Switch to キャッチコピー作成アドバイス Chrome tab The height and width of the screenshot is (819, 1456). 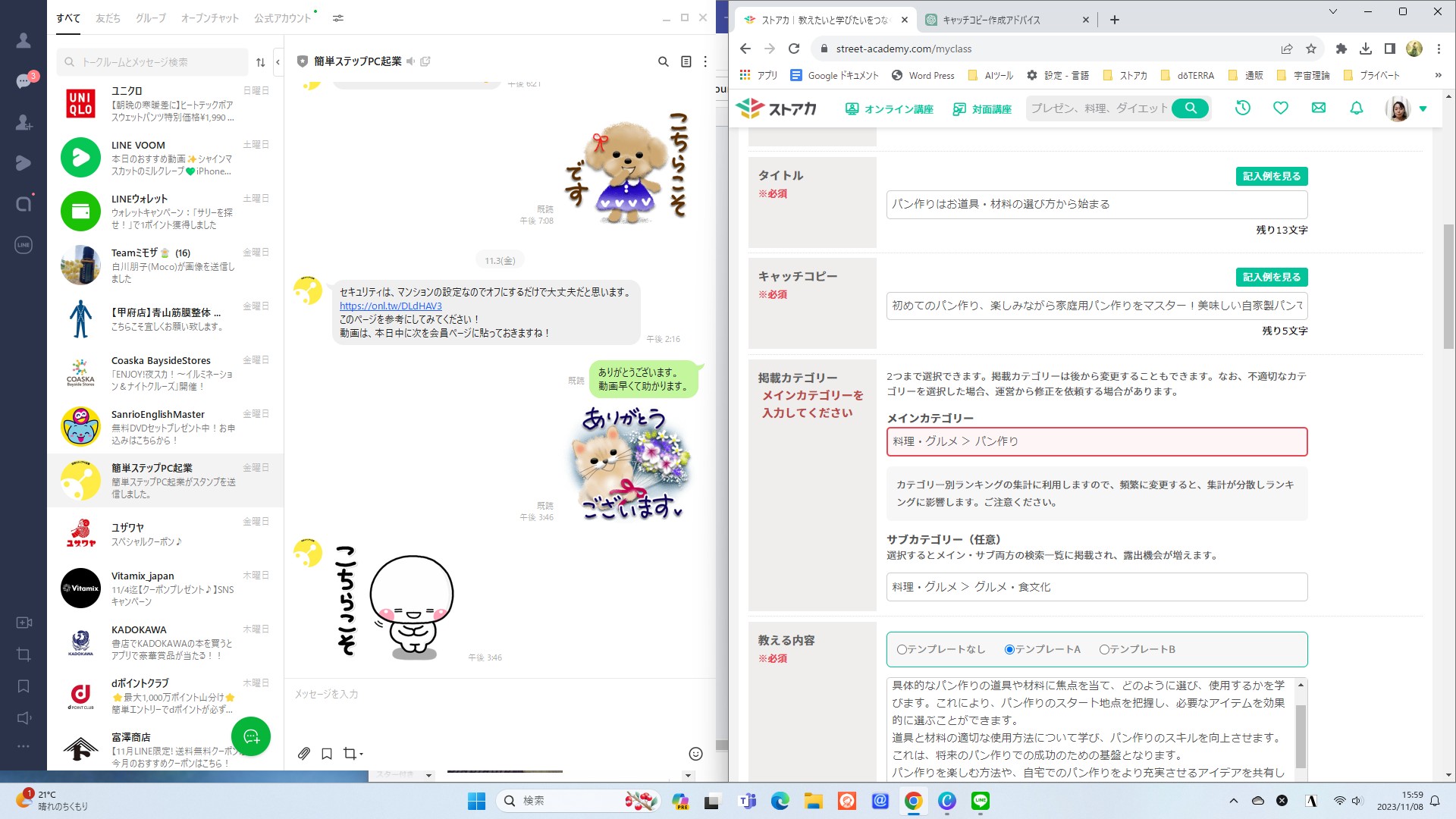click(1007, 20)
